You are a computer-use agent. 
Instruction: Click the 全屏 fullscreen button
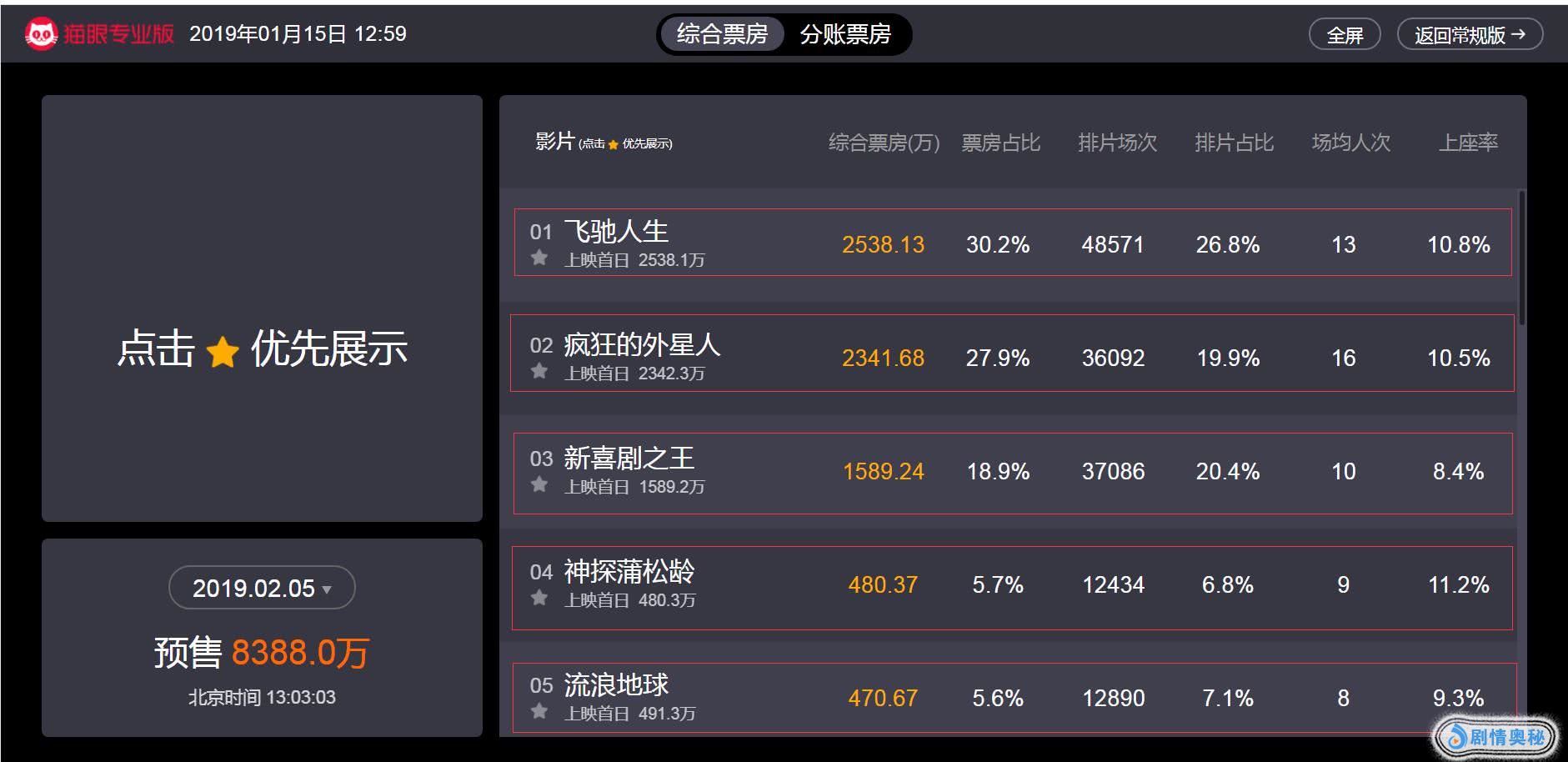1345,35
